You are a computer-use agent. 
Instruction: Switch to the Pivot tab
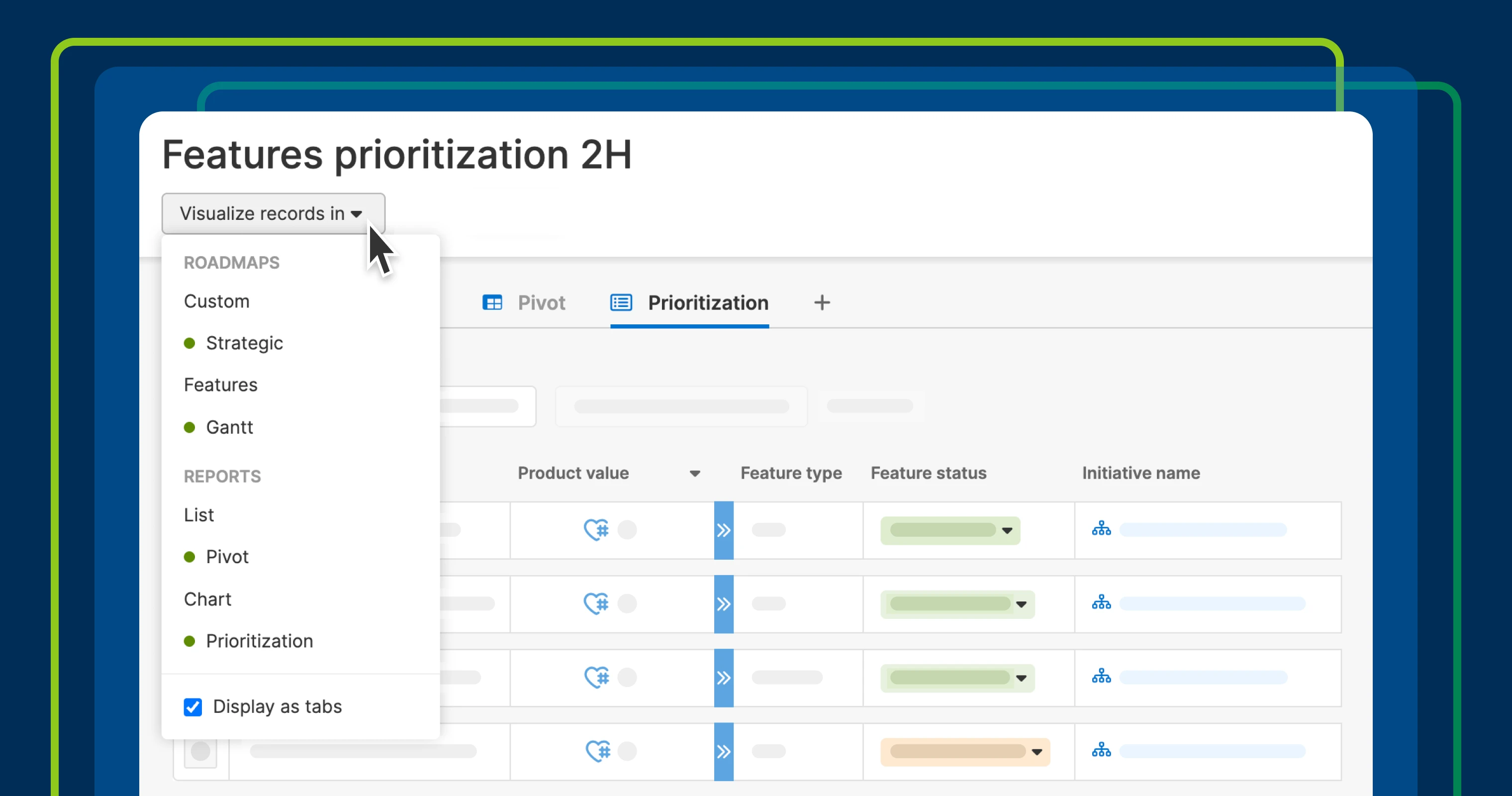coord(541,303)
